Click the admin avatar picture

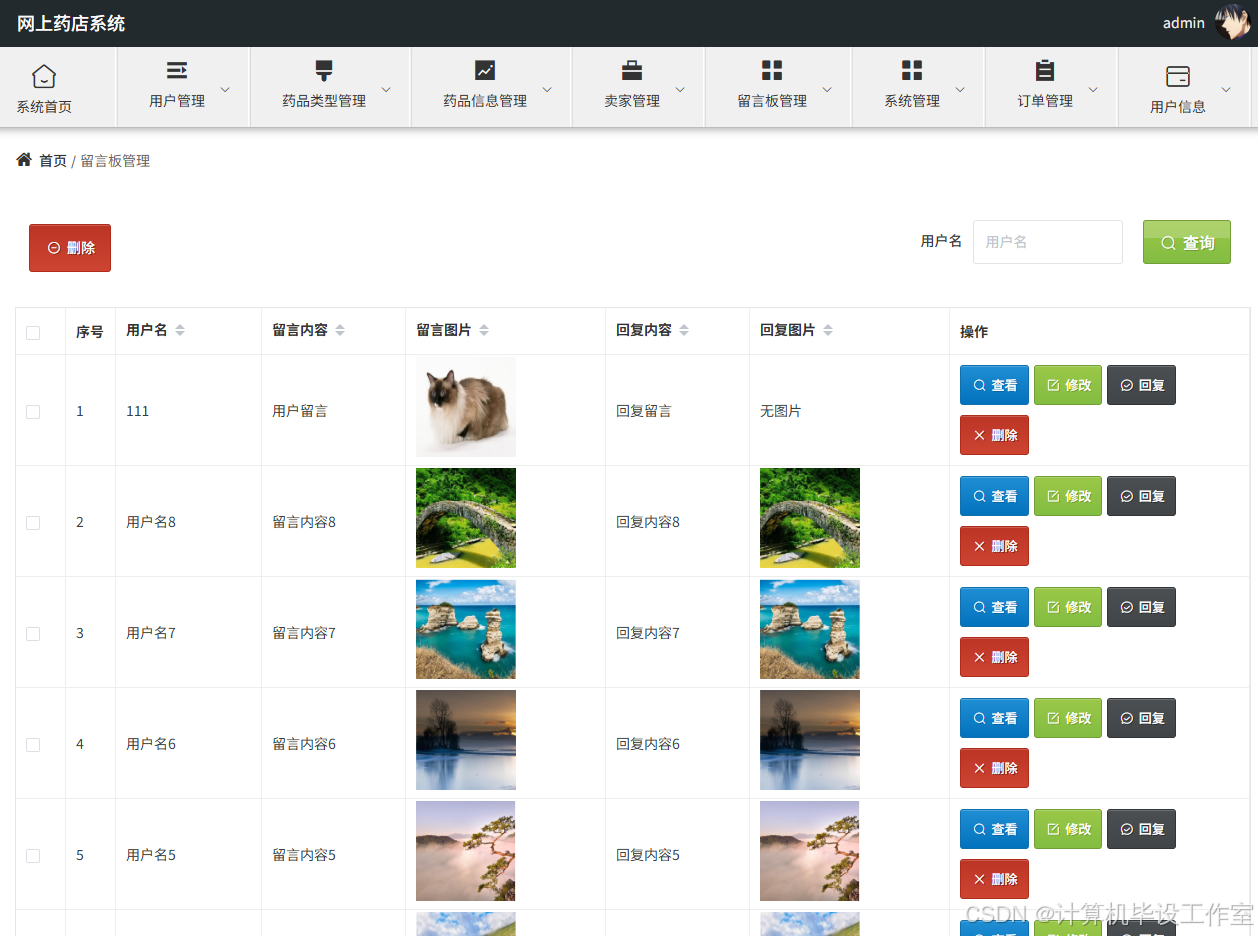pos(1232,22)
